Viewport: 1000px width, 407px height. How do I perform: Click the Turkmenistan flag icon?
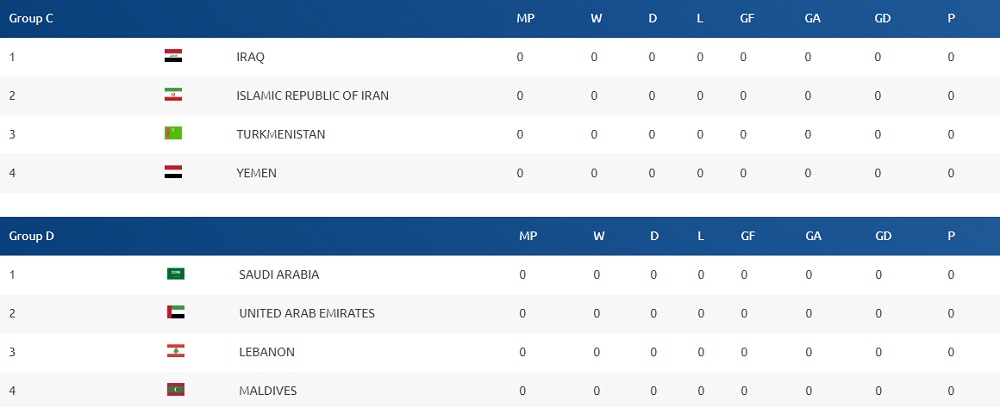pos(173,133)
